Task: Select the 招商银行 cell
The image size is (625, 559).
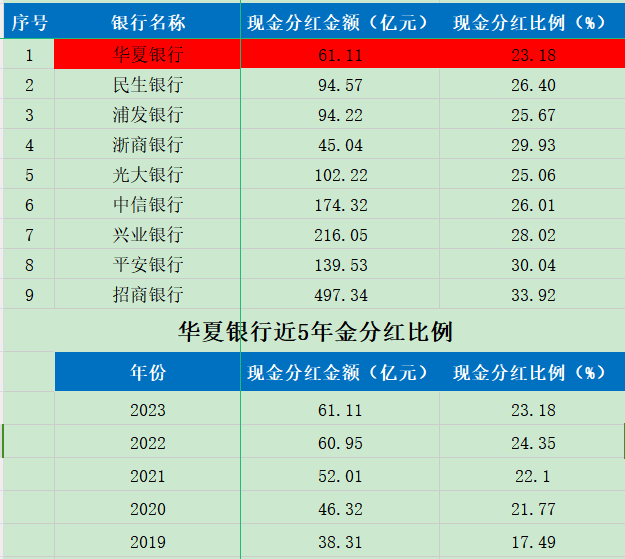Action: click(x=147, y=294)
